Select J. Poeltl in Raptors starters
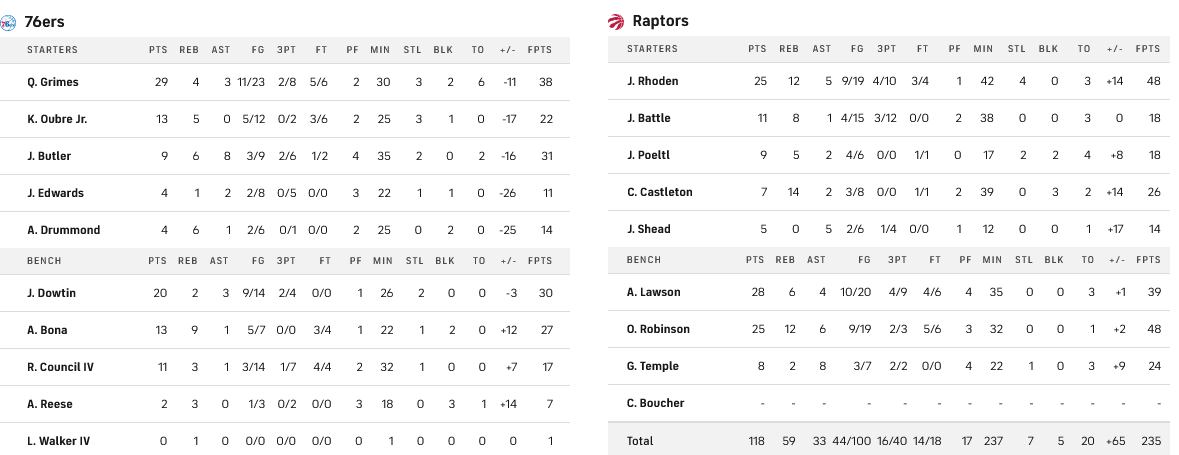 coord(649,155)
